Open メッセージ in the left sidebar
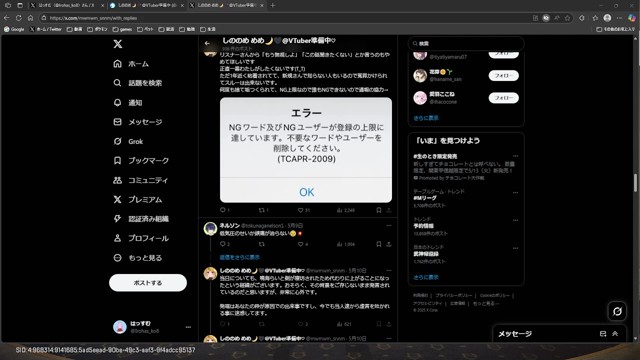This screenshot has width=640, height=360. point(138,122)
